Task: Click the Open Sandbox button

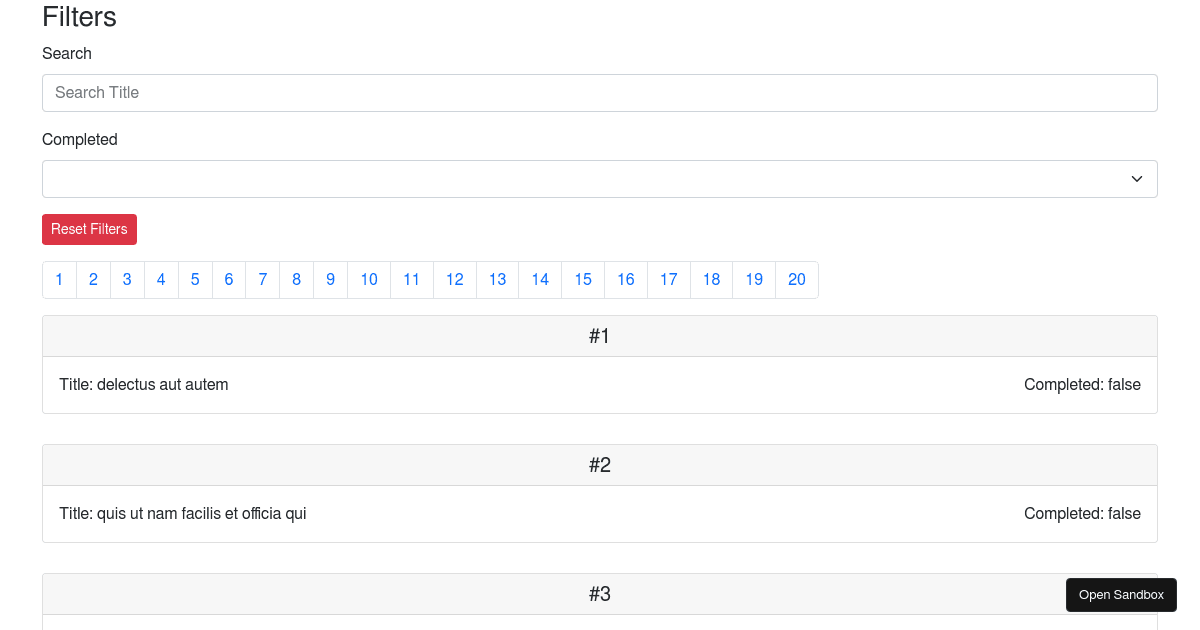Action: pos(1121,594)
